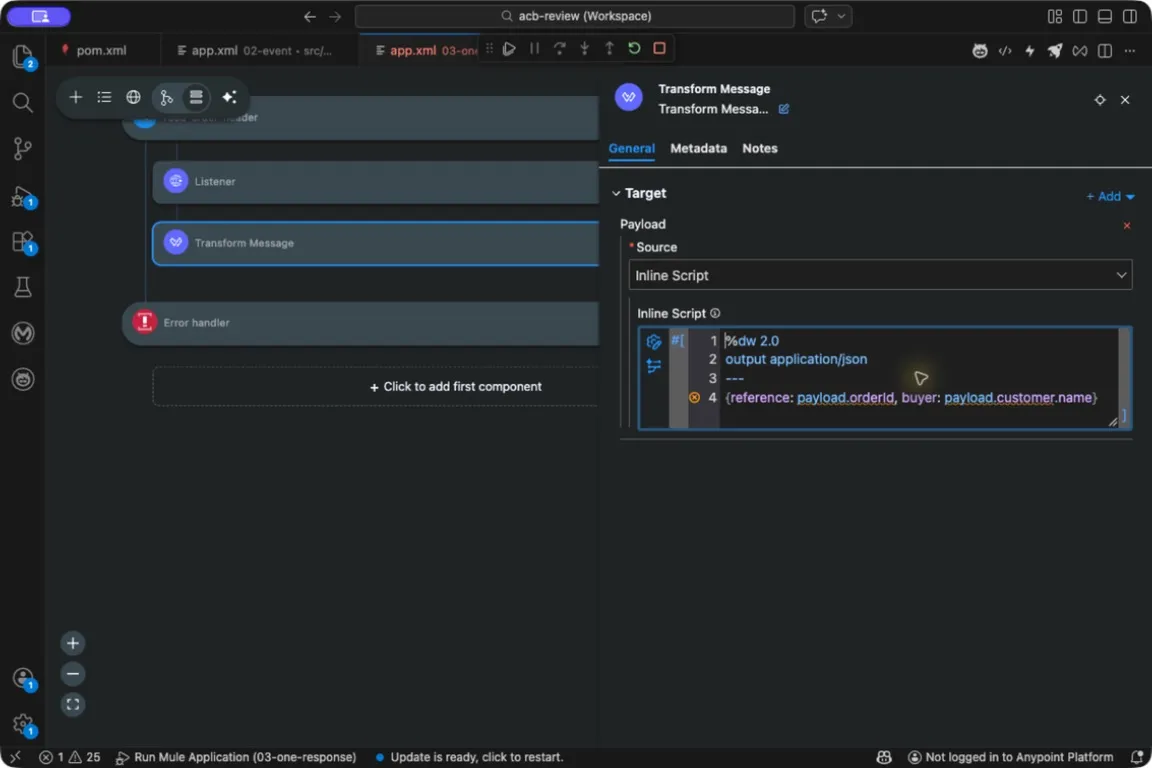
Task: Open the pom.xml editor tab
Action: pyautogui.click(x=101, y=50)
